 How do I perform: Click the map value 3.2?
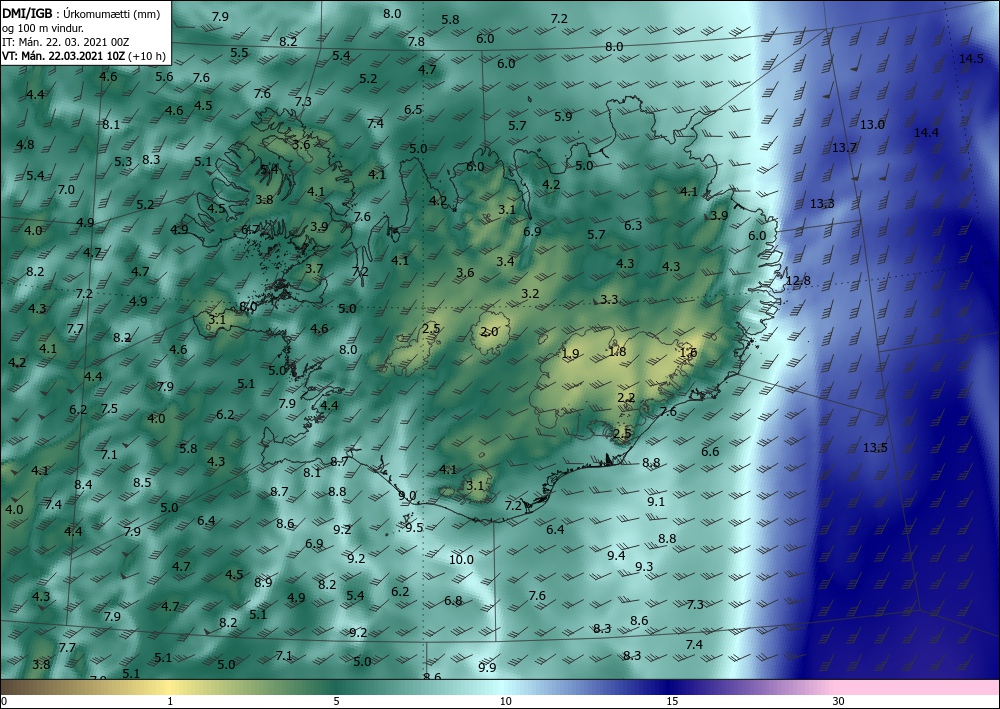531,293
